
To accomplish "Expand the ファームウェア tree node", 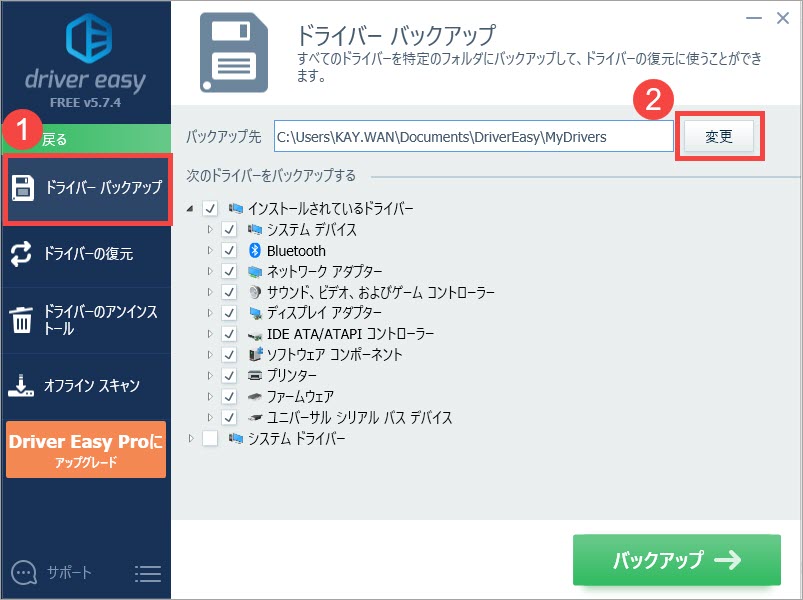I will pyautogui.click(x=210, y=397).
